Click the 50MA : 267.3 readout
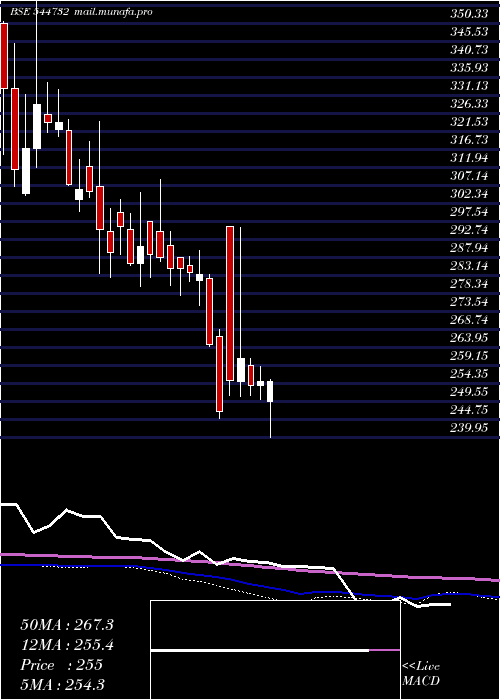This screenshot has width=500, height=700. point(67,625)
